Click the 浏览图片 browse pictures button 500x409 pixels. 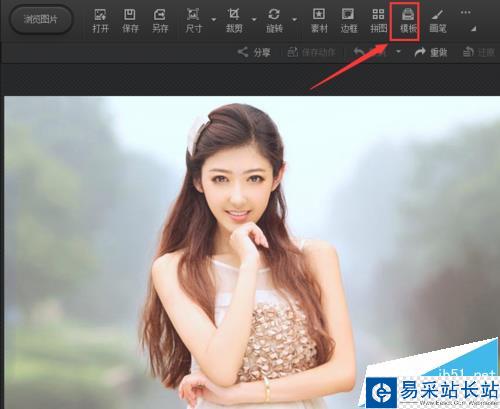pyautogui.click(x=41, y=19)
